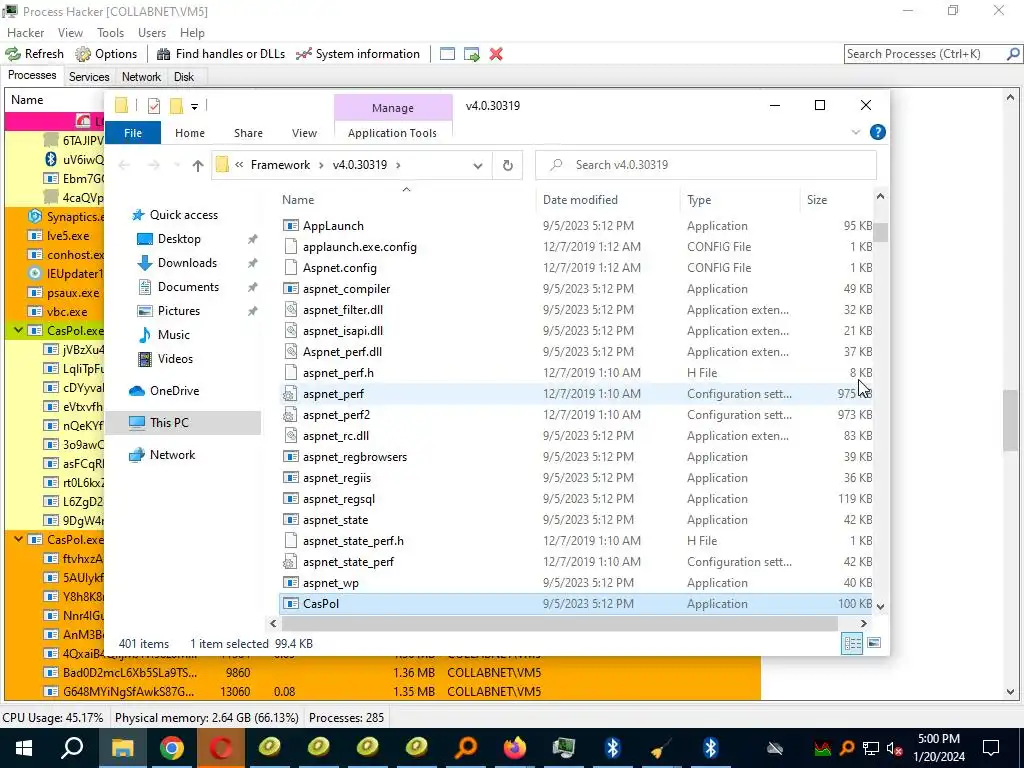Screen dimensions: 1024x768
Task: Click the Explorer horizontal scrollbar
Action: tap(560, 624)
